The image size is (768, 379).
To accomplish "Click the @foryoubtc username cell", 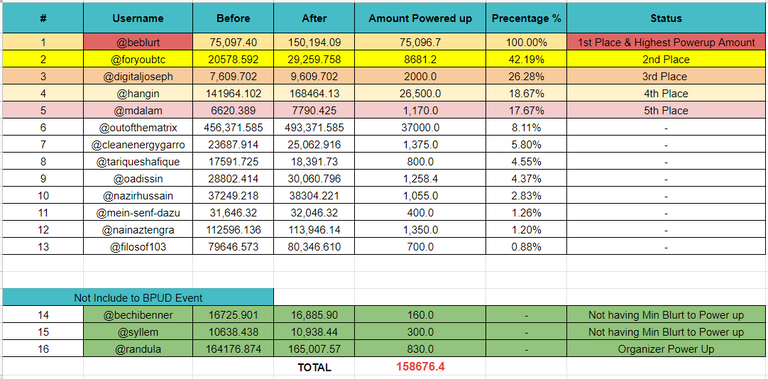I will (138, 60).
